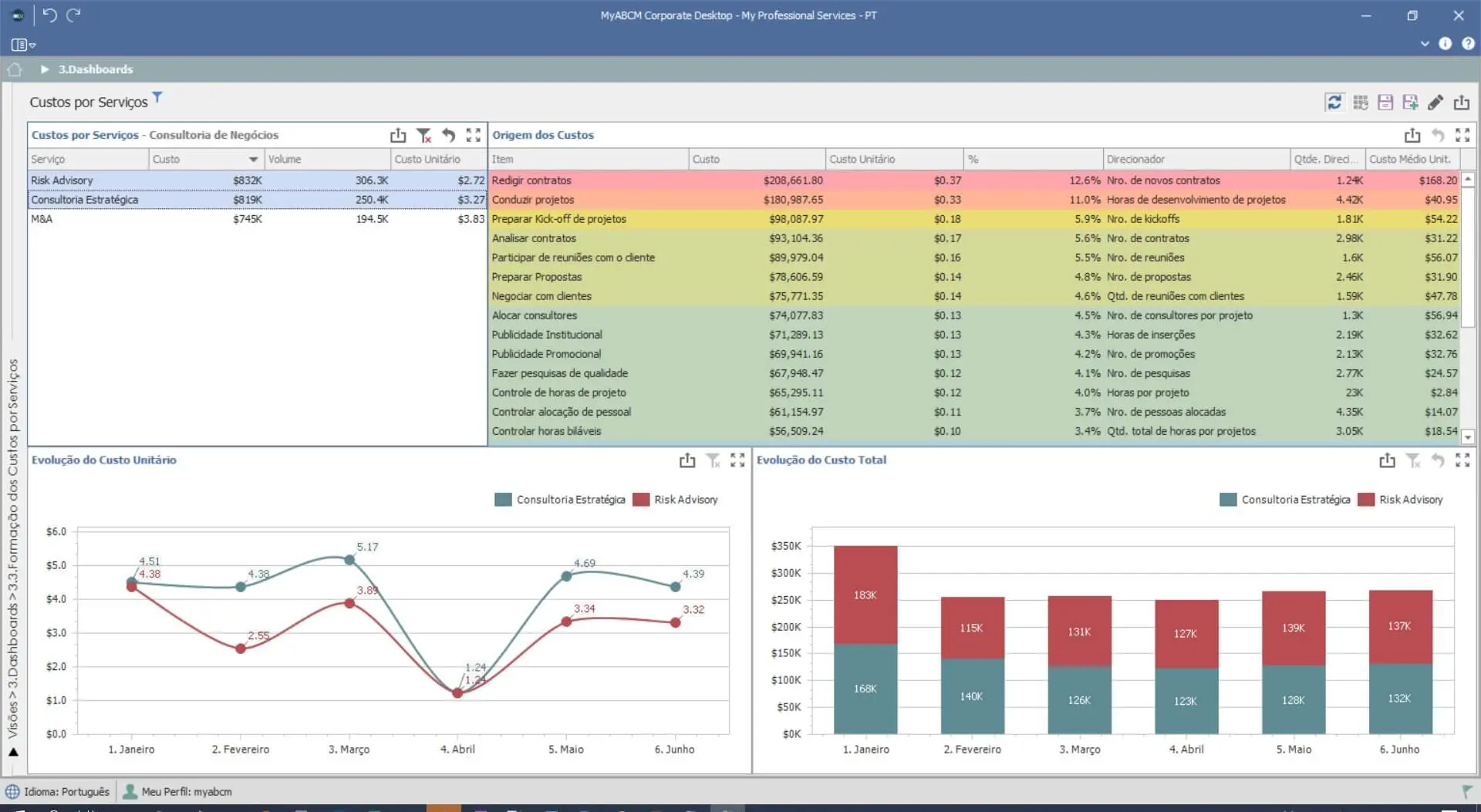This screenshot has width=1481, height=812.
Task: Click the Idioma: Português status bar item
Action: 59,792
